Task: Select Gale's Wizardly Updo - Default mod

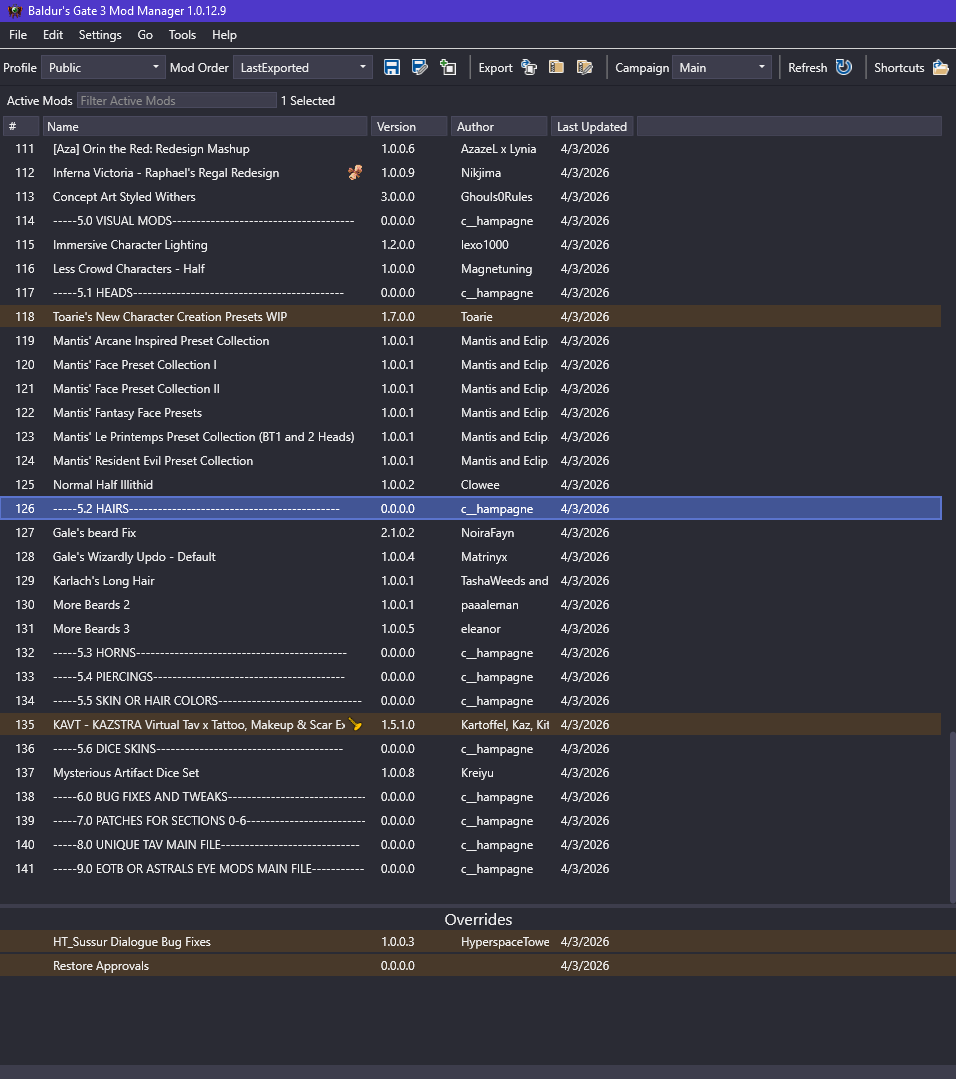Action: (471, 557)
